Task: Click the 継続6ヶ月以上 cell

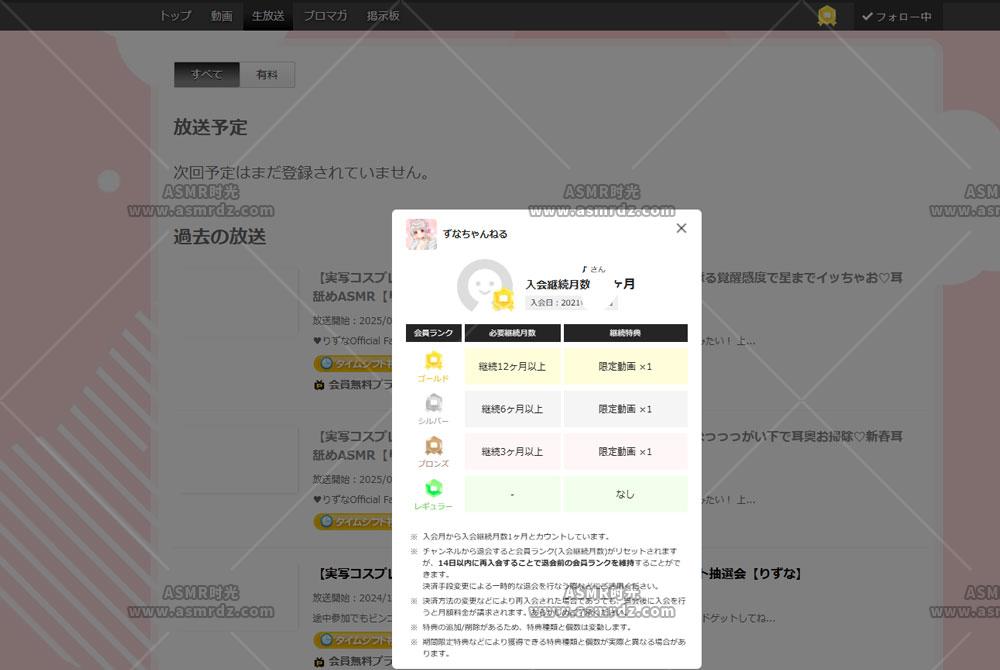Action: pyautogui.click(x=512, y=409)
